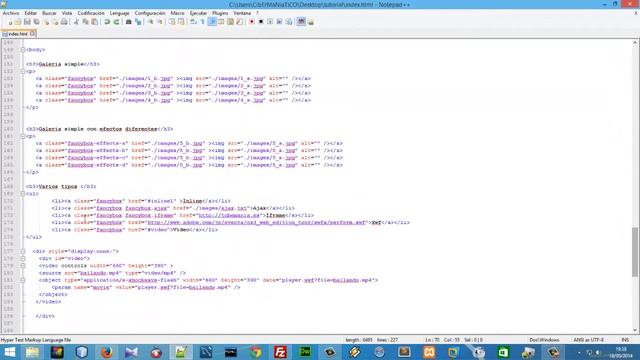Viewport: 640px width, 360px height.
Task: Open Google Chrome from the taskbar
Action: (x=256, y=352)
